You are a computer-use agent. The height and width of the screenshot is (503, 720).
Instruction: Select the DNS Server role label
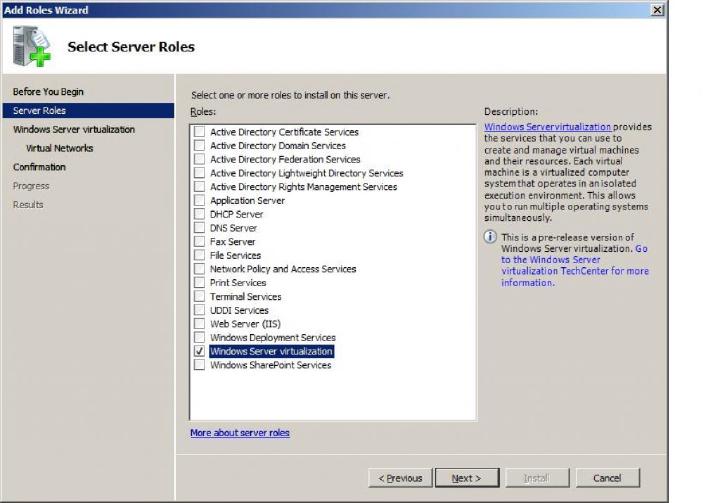click(233, 228)
